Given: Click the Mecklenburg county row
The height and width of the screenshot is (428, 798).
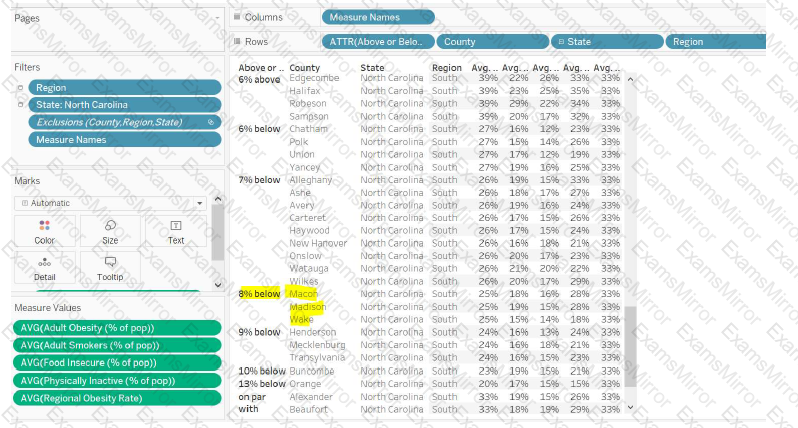Looking at the screenshot, I should click(x=317, y=345).
